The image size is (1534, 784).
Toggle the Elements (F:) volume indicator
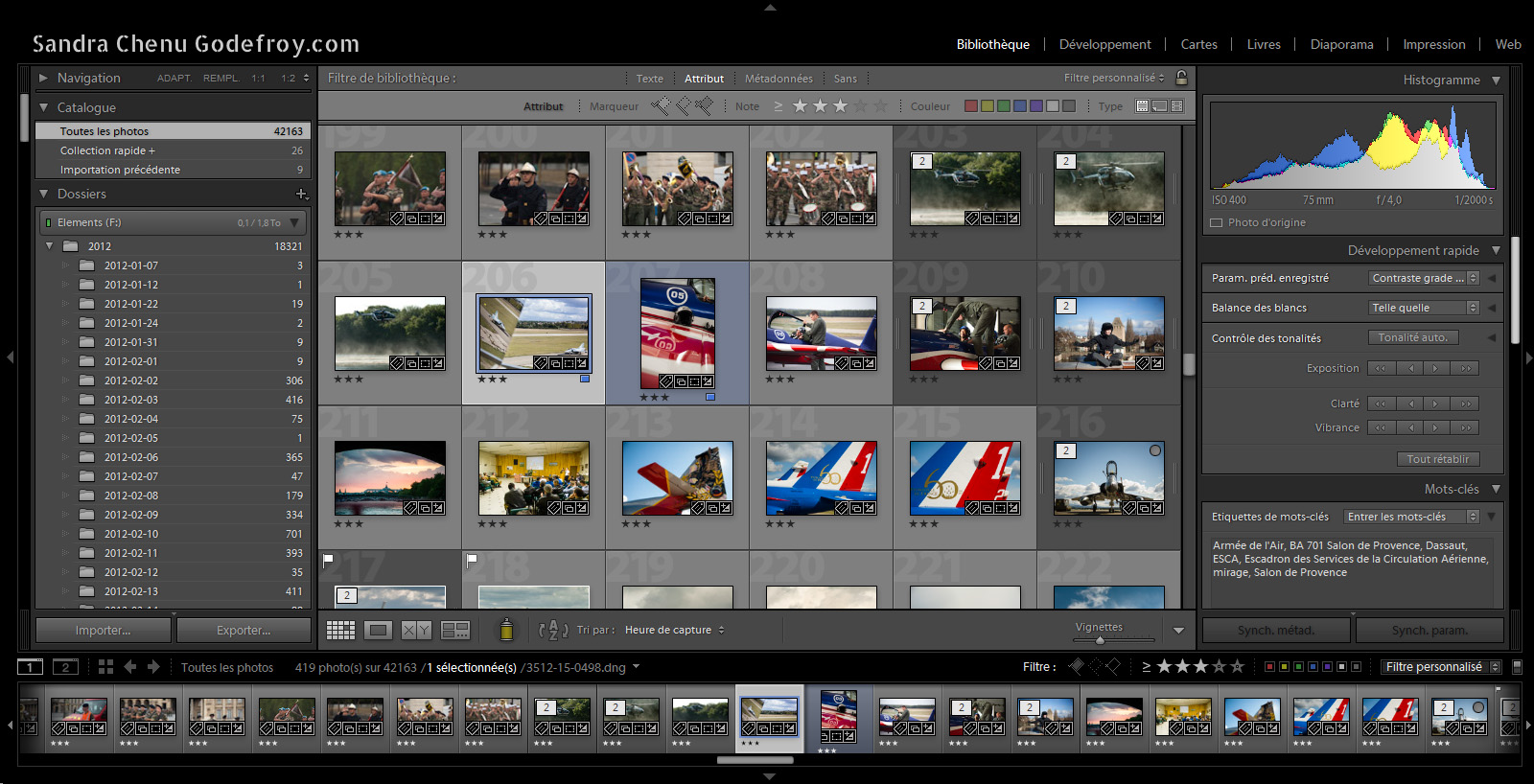point(47,222)
